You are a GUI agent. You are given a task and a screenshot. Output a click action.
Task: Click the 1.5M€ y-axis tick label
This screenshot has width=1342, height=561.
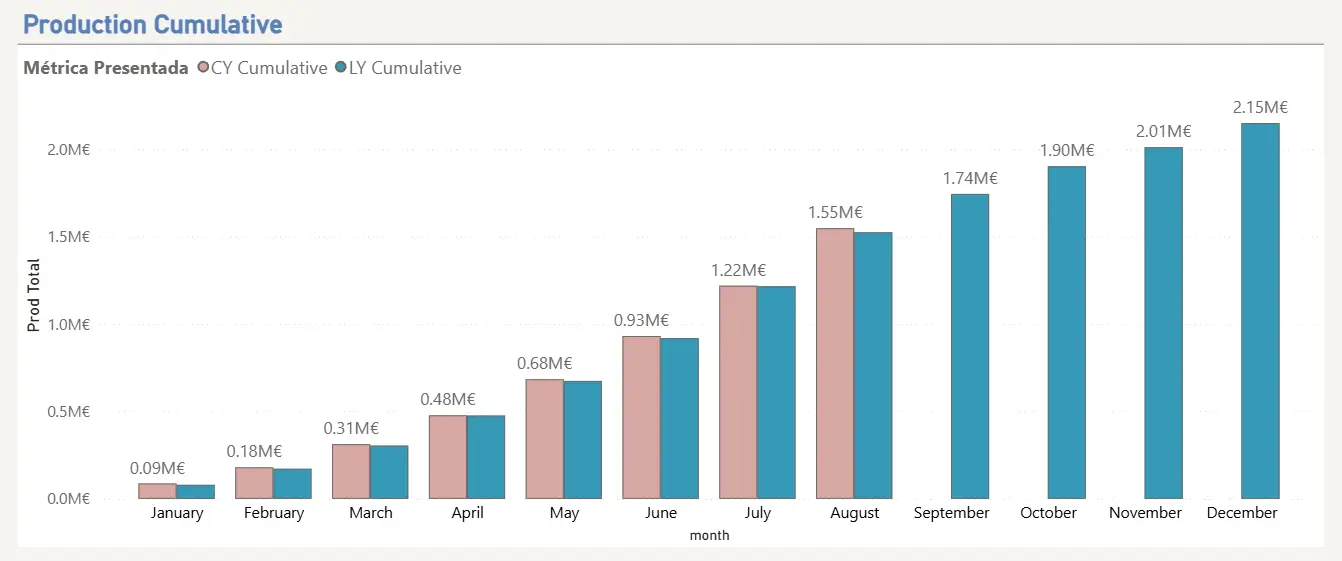click(69, 237)
